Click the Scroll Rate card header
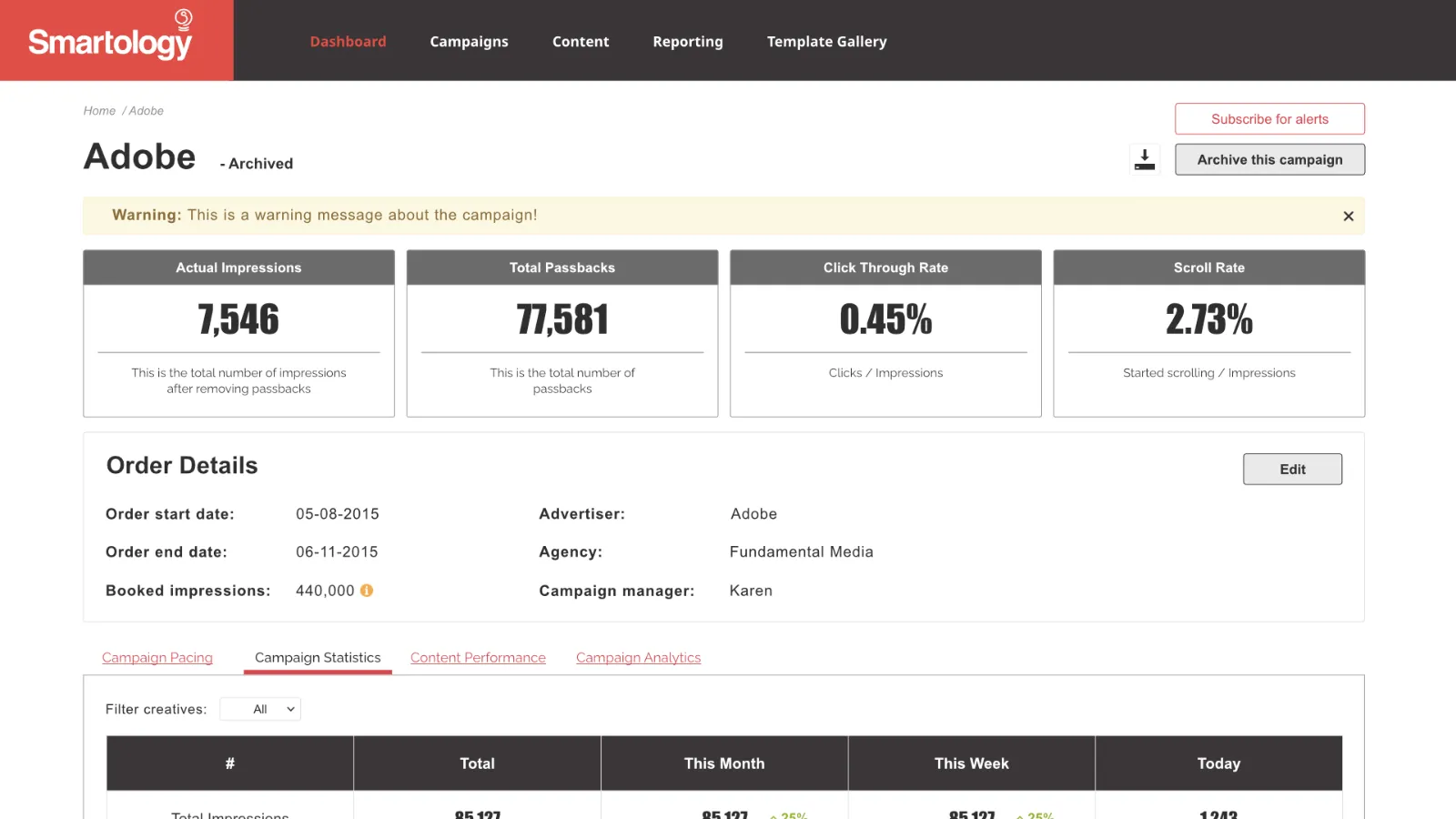1456x819 pixels. (x=1209, y=268)
